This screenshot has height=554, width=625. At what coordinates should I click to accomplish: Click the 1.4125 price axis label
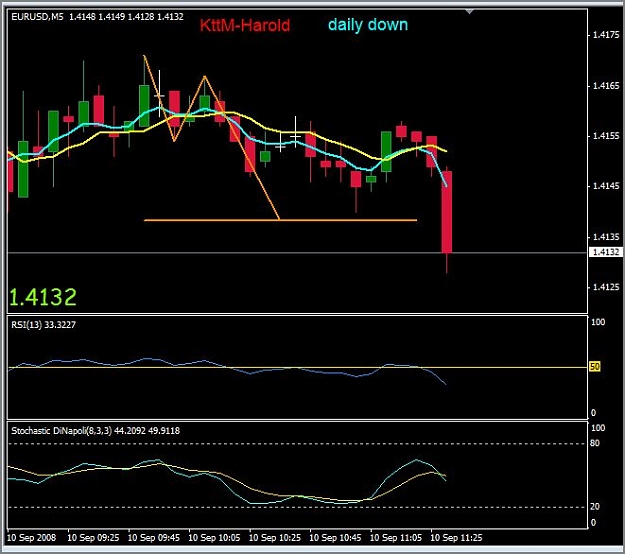tap(606, 287)
